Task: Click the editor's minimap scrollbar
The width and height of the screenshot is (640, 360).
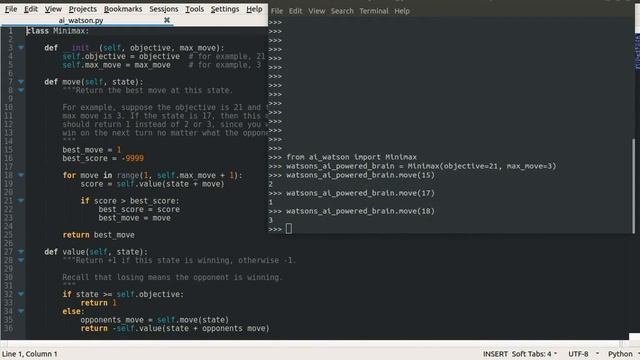Action: point(637,52)
